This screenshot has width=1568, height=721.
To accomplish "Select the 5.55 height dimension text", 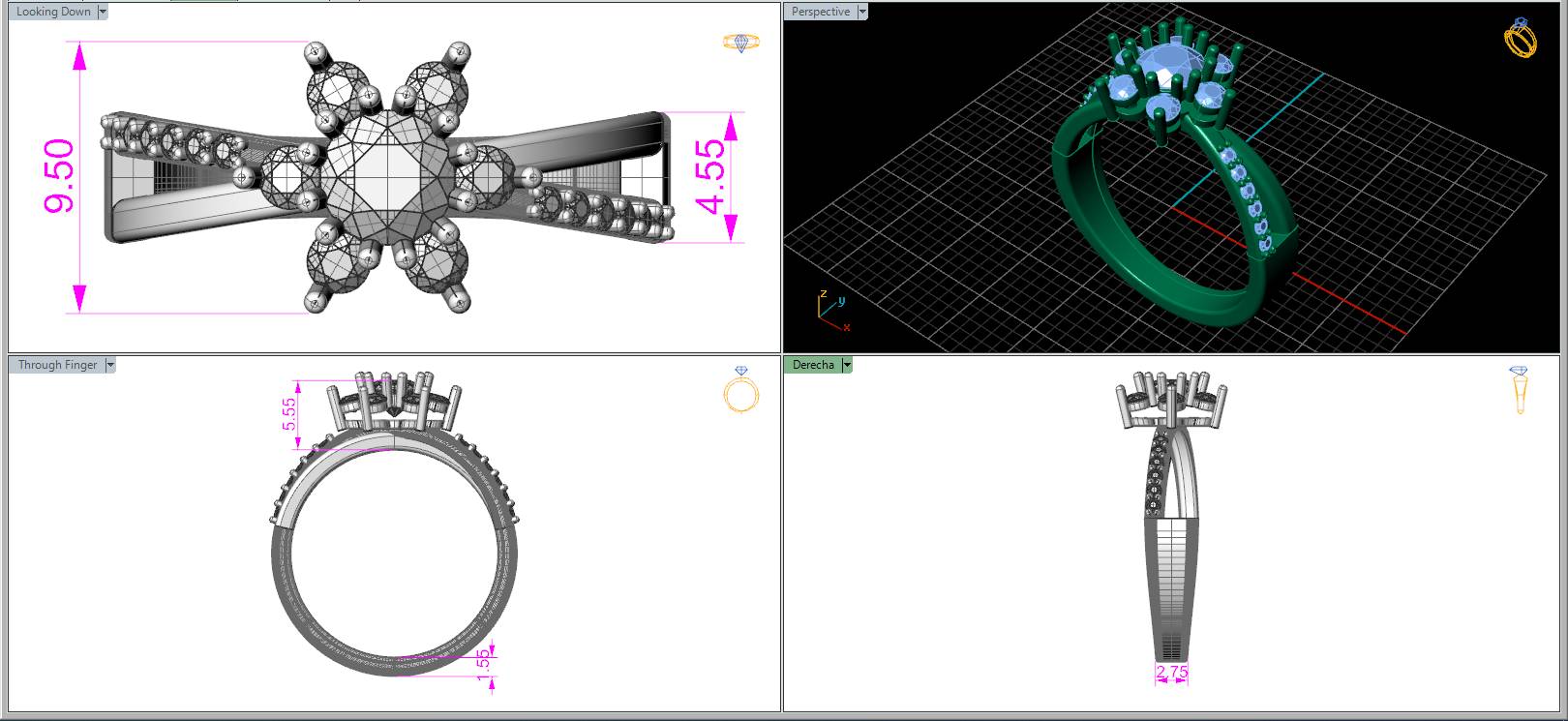I will point(289,414).
